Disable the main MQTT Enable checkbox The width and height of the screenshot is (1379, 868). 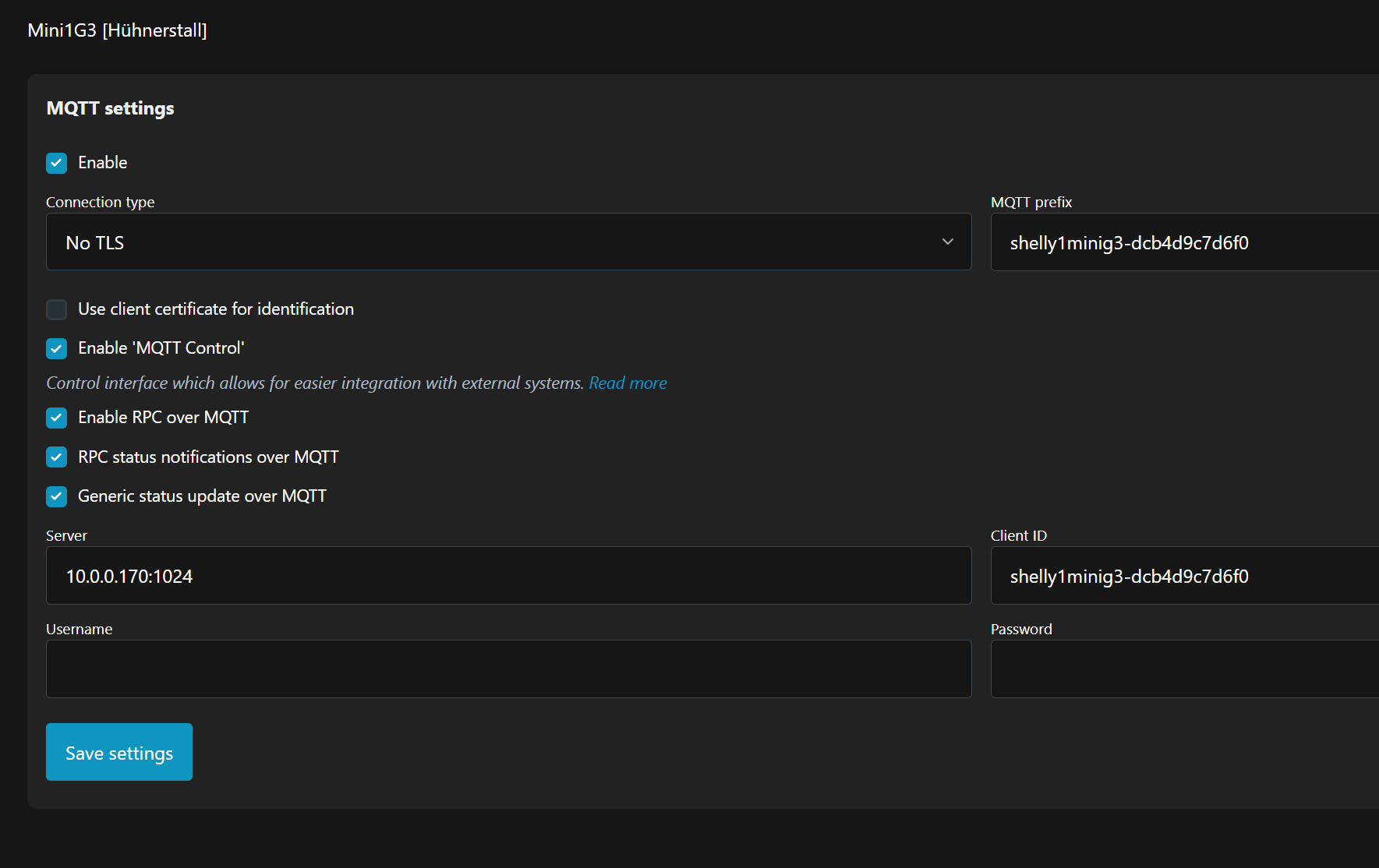(x=56, y=163)
